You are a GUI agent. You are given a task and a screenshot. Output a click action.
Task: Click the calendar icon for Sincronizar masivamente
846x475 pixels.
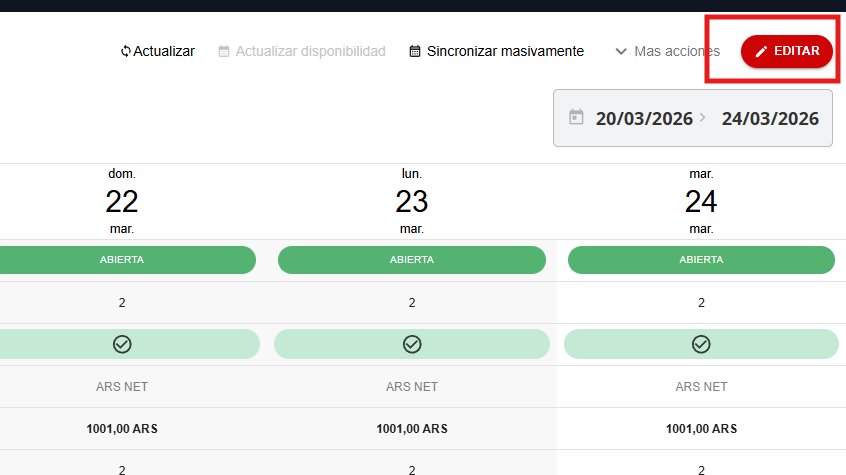click(415, 51)
